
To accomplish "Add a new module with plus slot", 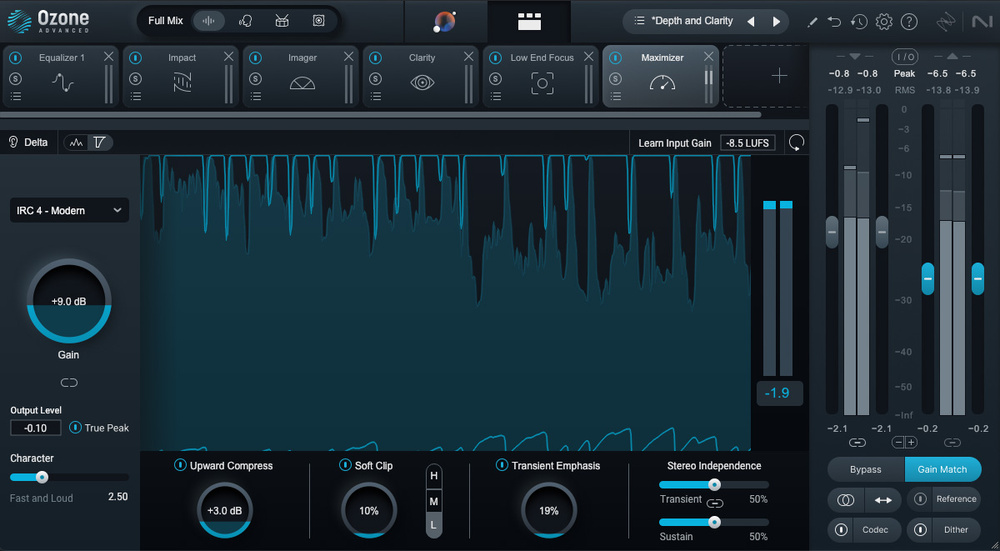I will tap(779, 76).
